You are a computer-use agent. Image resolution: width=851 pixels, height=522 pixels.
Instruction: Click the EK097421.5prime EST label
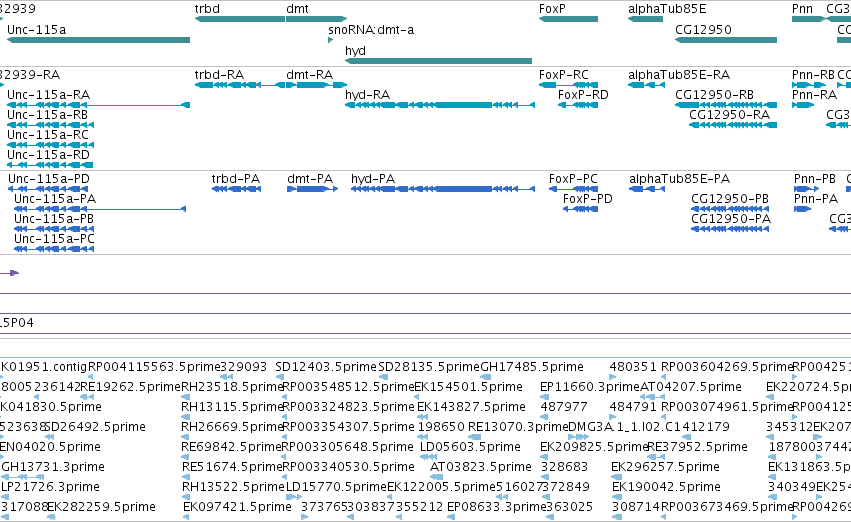(237, 507)
